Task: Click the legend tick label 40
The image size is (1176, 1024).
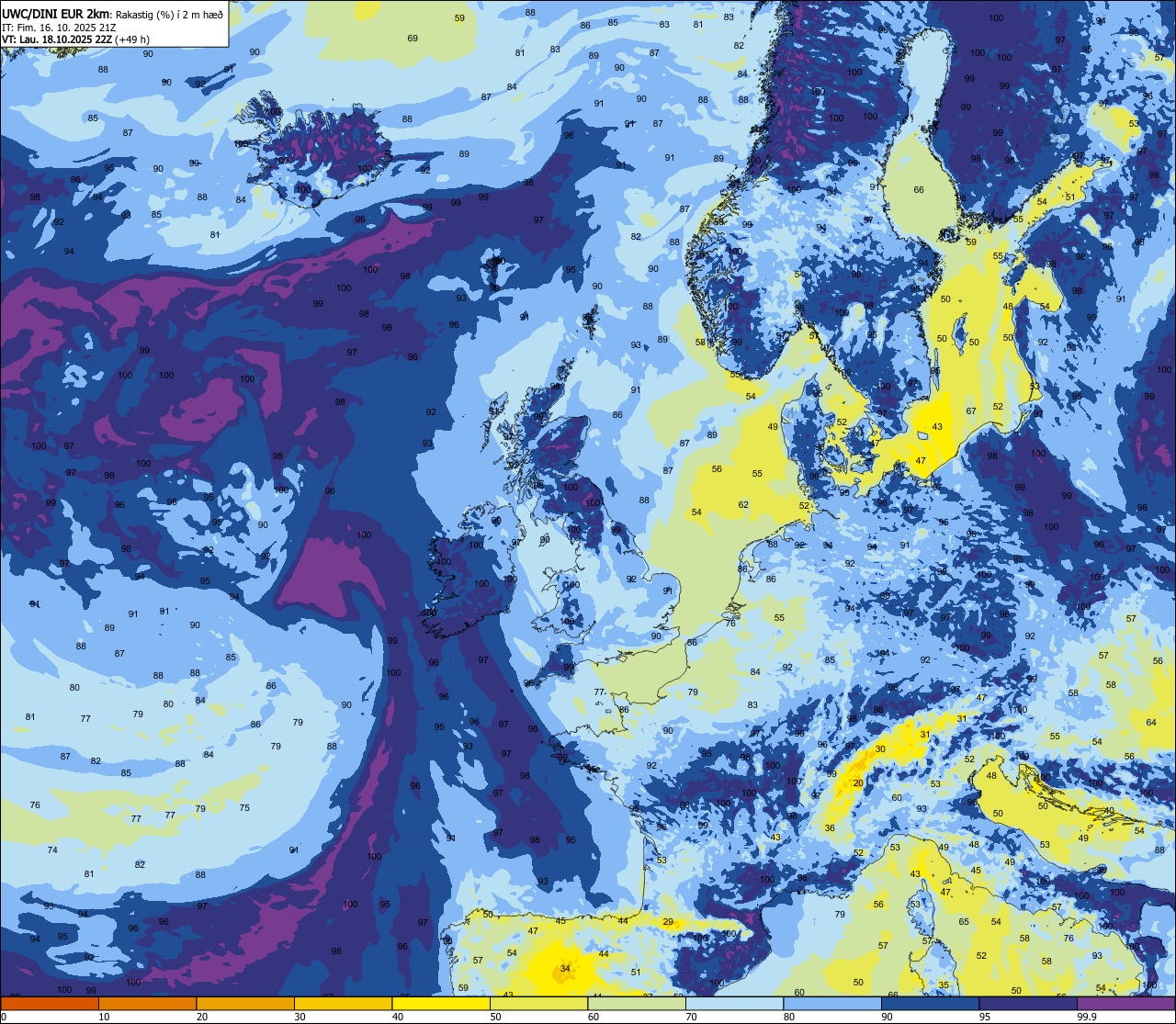Action: (398, 1017)
